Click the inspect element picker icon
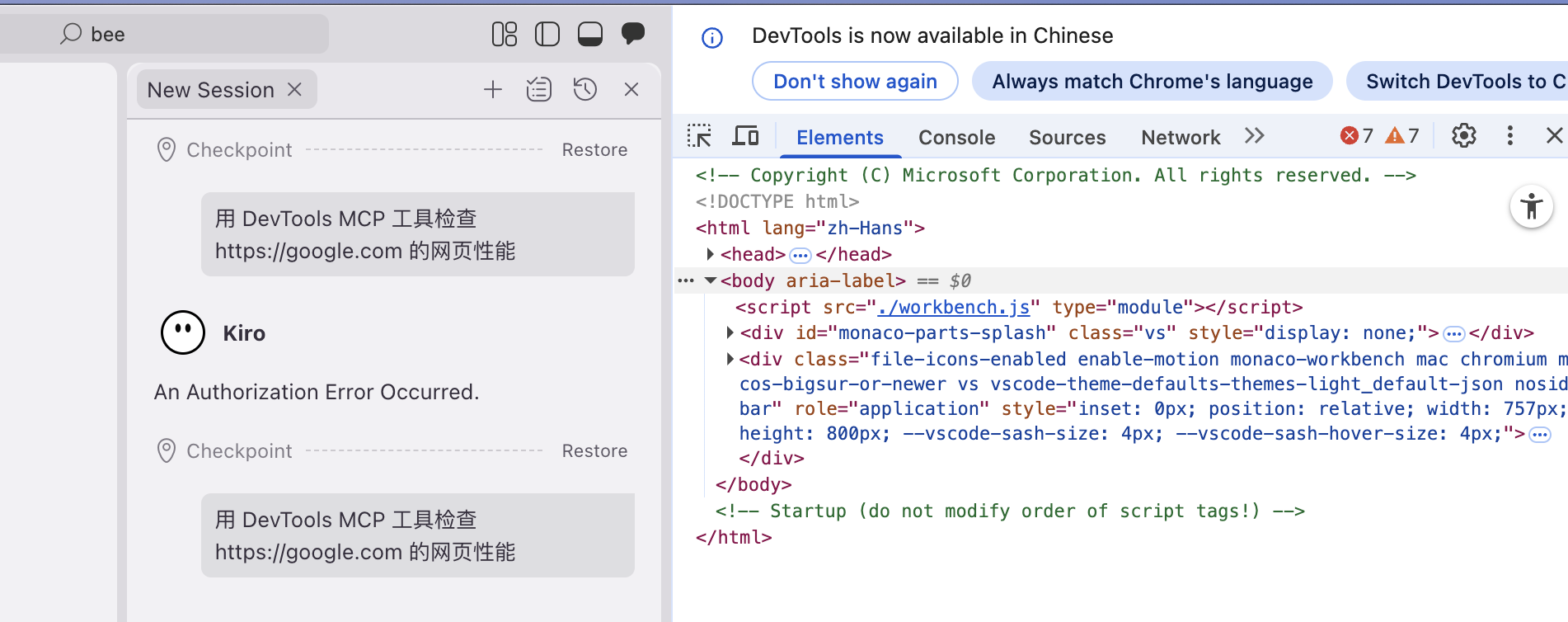Screen dimensions: 1568x622 pyautogui.click(x=699, y=136)
